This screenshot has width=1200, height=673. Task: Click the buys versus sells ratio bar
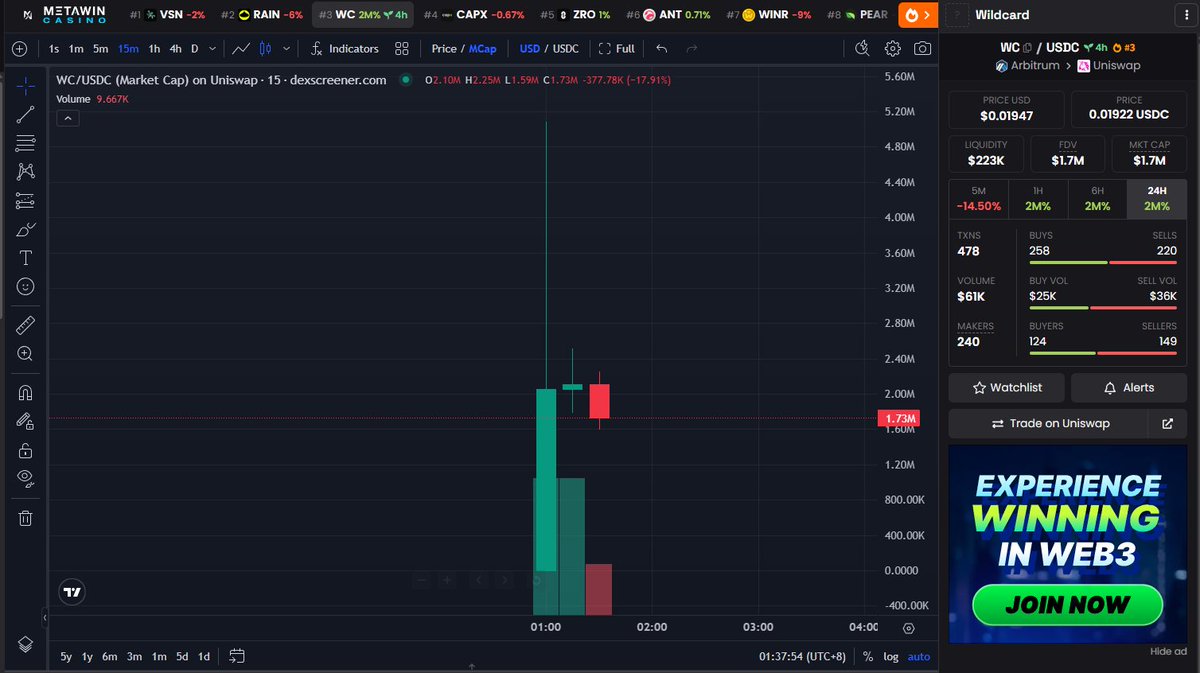tap(1103, 262)
